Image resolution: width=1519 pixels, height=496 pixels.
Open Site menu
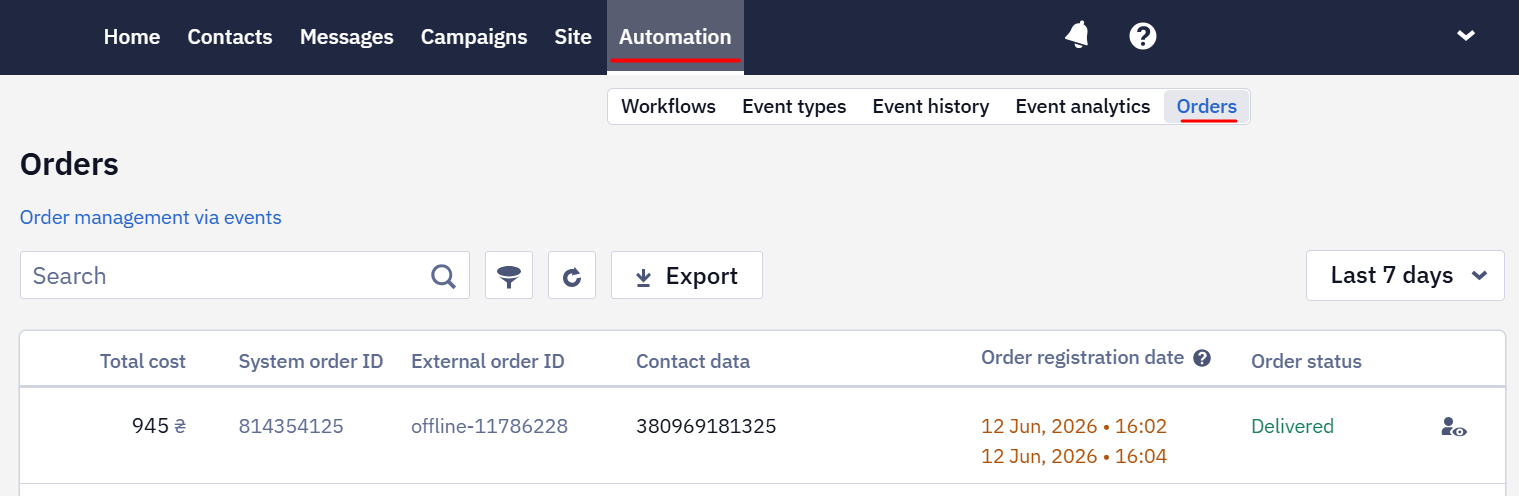point(573,37)
